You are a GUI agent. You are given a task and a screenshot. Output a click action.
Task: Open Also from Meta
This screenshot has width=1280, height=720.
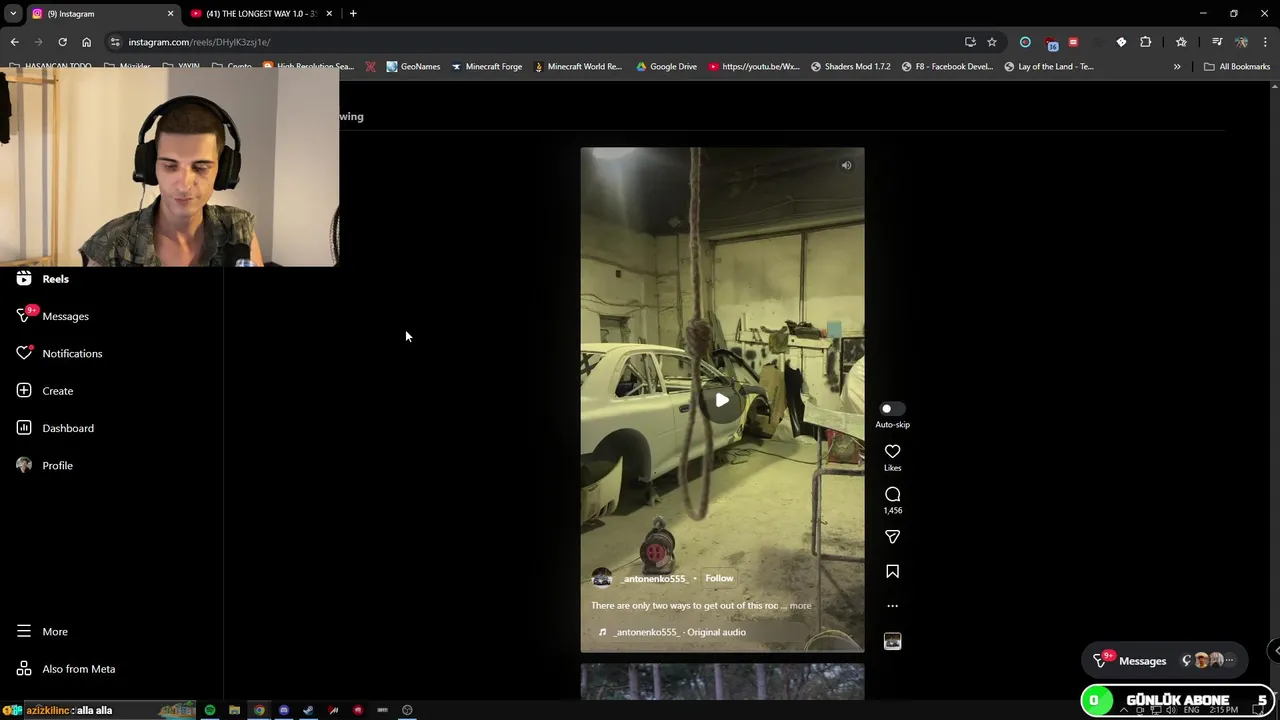coord(66,669)
